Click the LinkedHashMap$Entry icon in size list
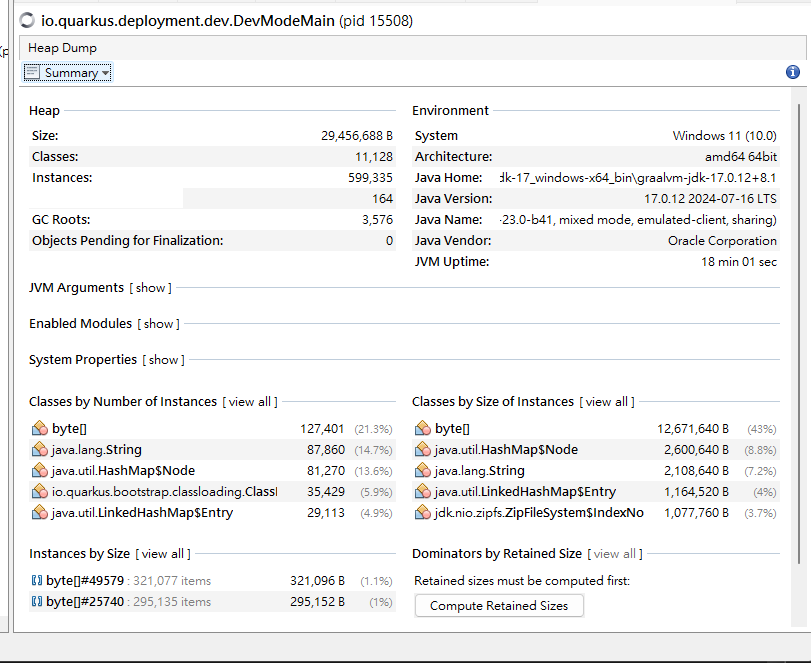 pos(423,491)
